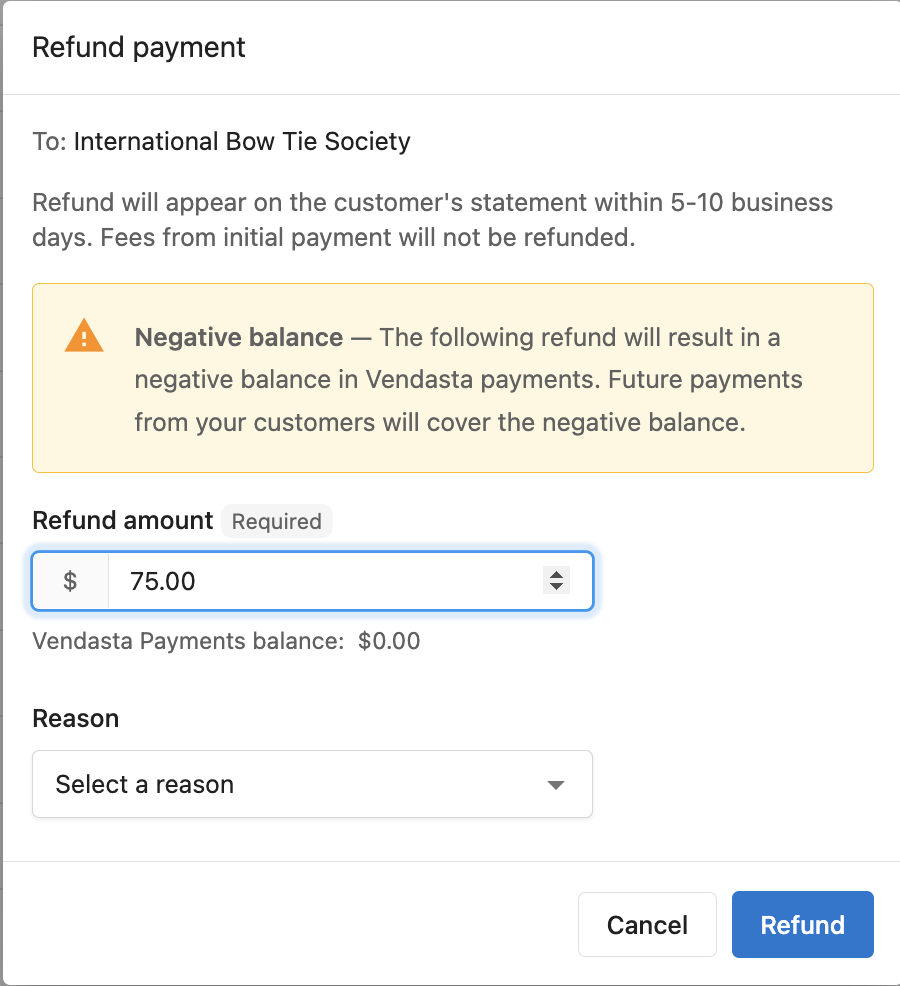The image size is (900, 986).
Task: Click the Required badge beside Refund amount
Action: [277, 521]
